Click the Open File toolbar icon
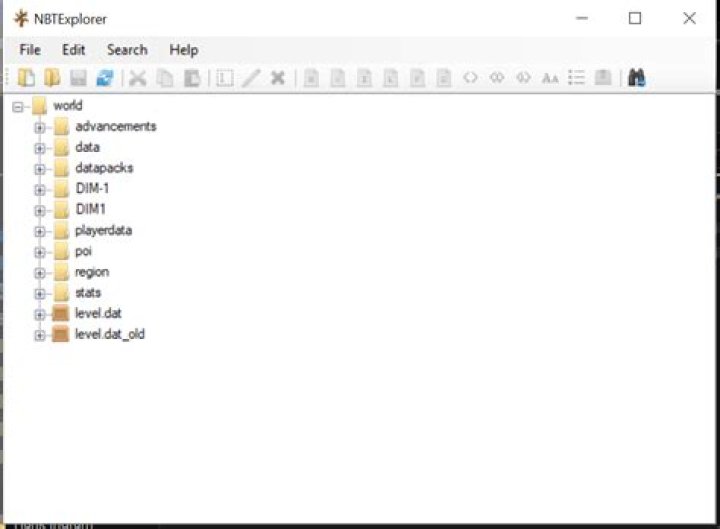The height and width of the screenshot is (529, 720). pos(26,78)
